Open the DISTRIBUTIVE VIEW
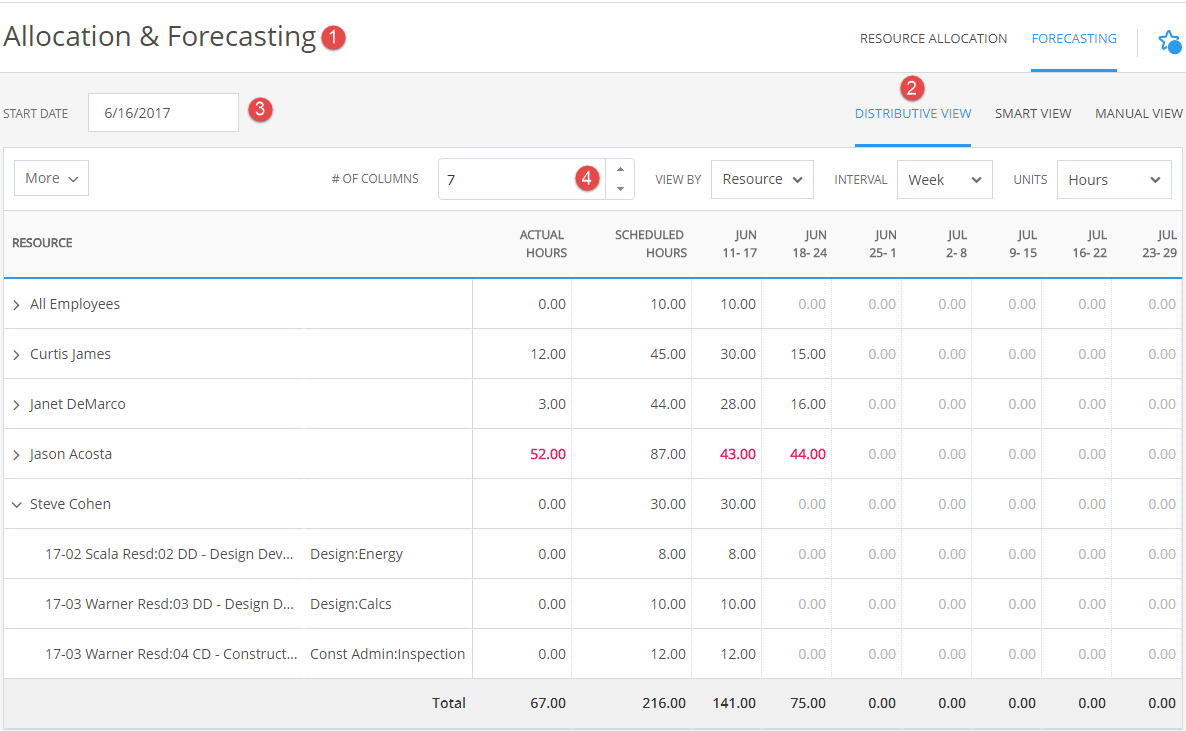 coord(912,113)
